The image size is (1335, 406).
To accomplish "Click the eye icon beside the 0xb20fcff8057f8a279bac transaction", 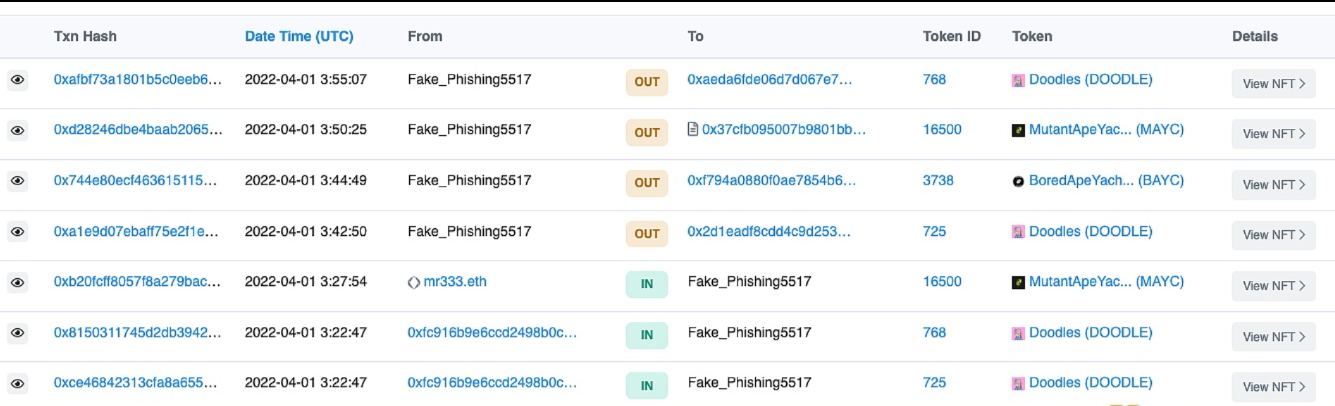I will [x=17, y=282].
